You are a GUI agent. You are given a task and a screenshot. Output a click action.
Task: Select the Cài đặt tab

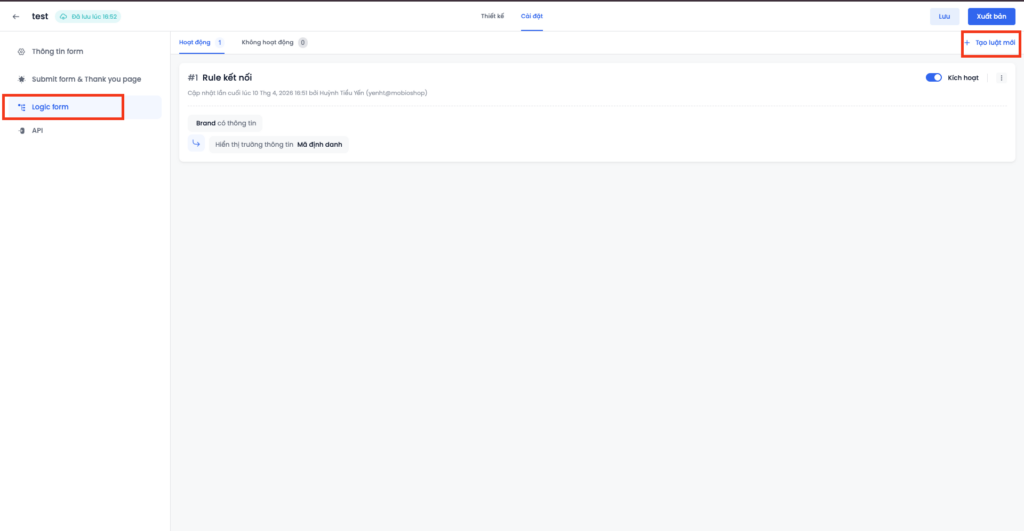click(531, 16)
